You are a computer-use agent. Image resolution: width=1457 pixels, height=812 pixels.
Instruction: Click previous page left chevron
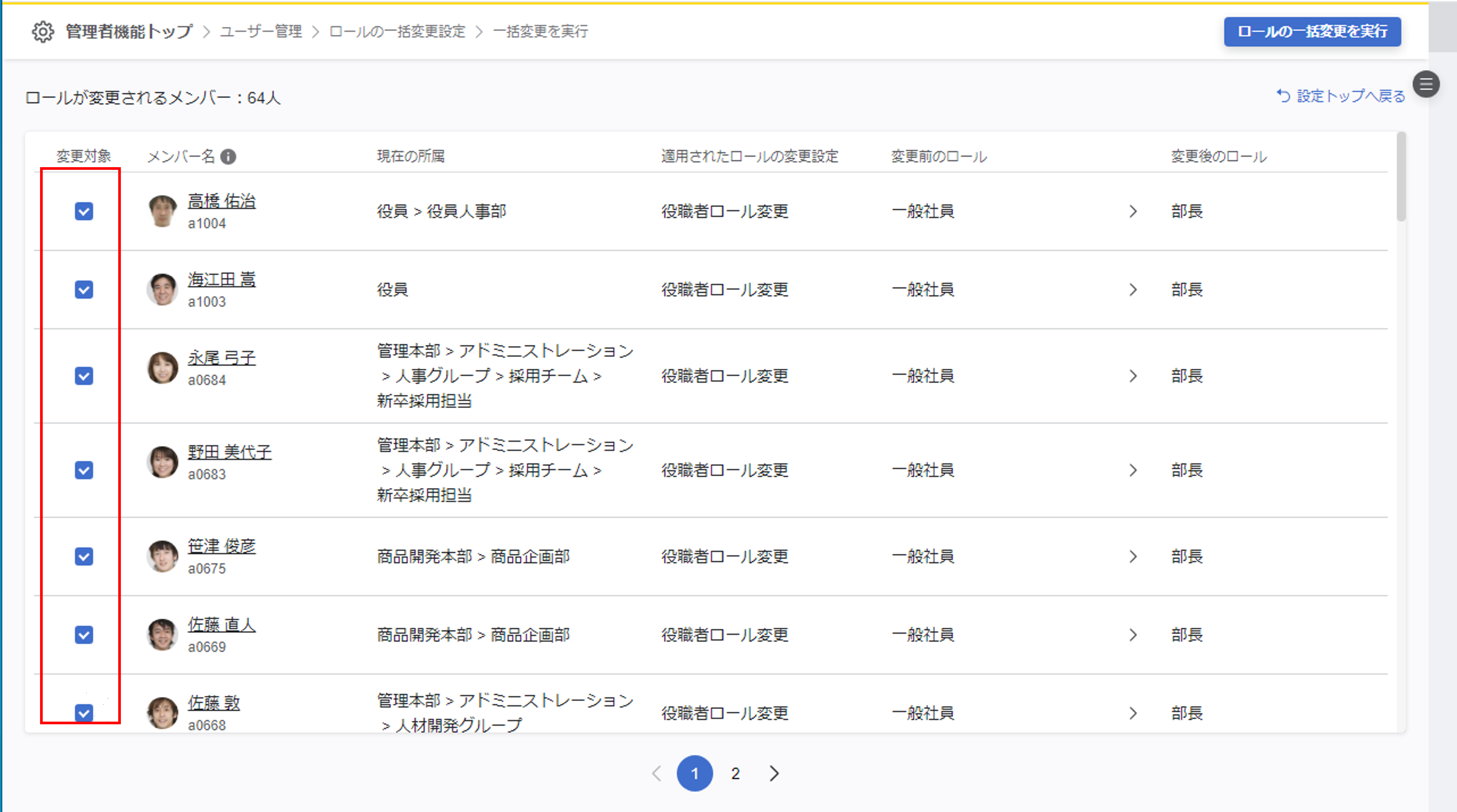click(x=657, y=773)
